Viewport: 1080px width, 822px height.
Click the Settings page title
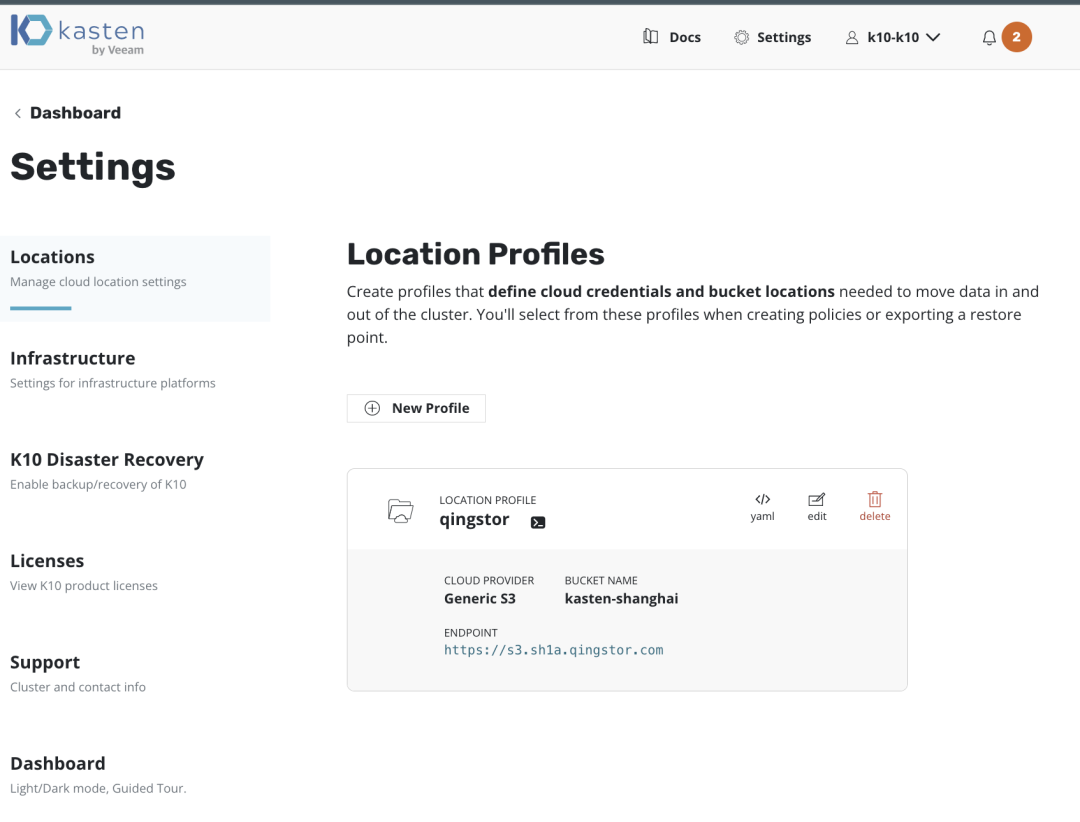click(93, 167)
